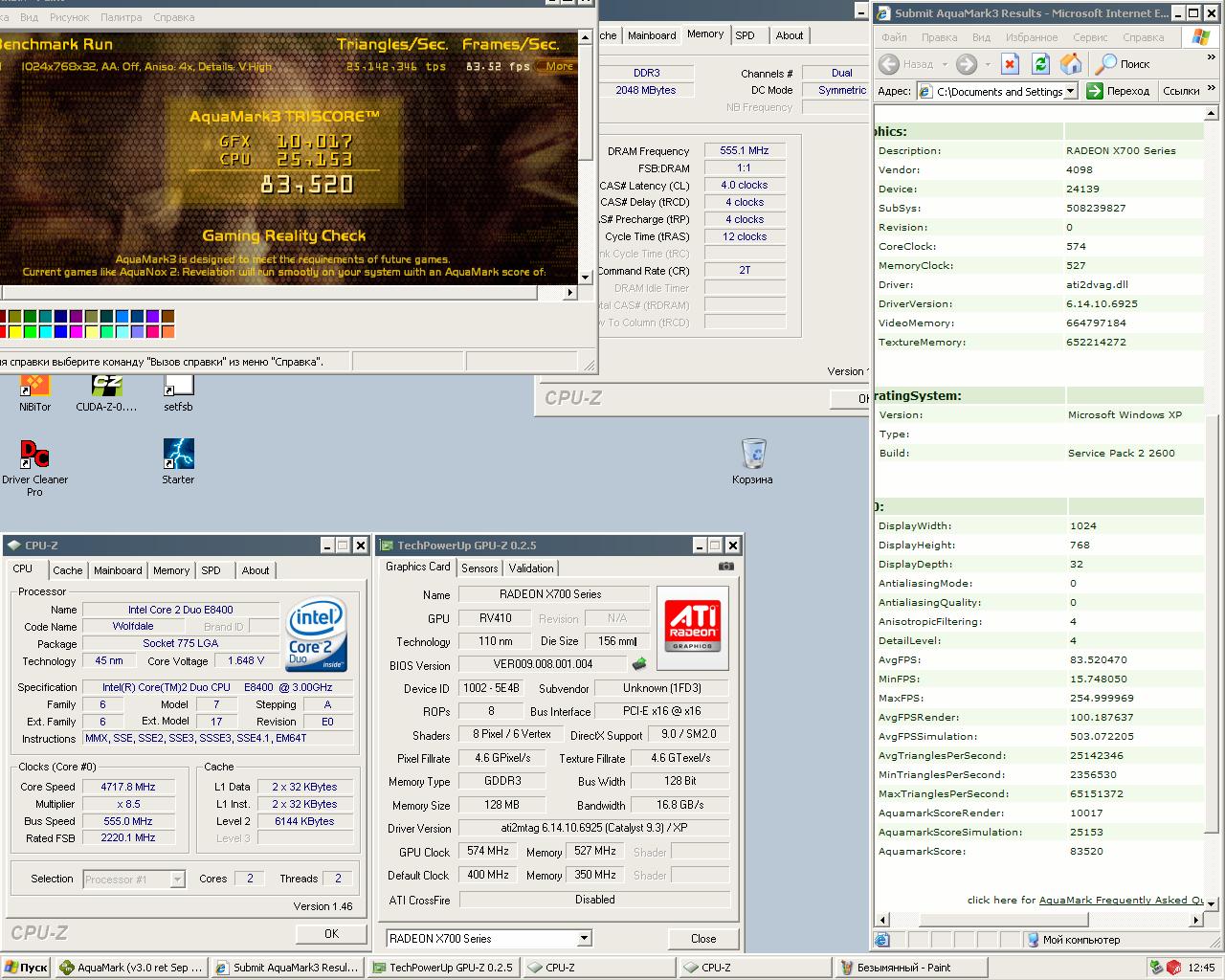Click the first system tray icon

pos(1156,968)
